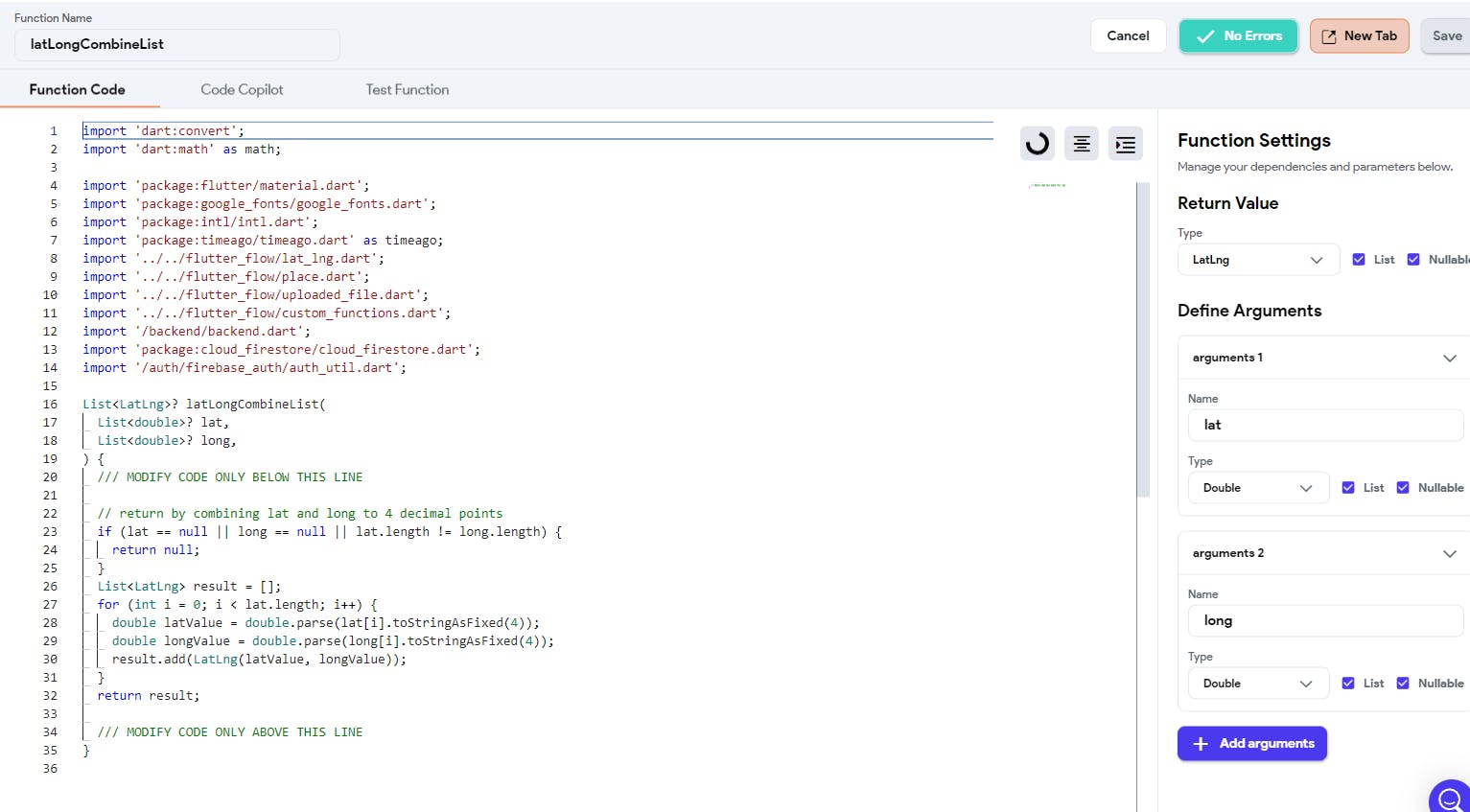Open the Double type dropdown for lat

click(1257, 488)
